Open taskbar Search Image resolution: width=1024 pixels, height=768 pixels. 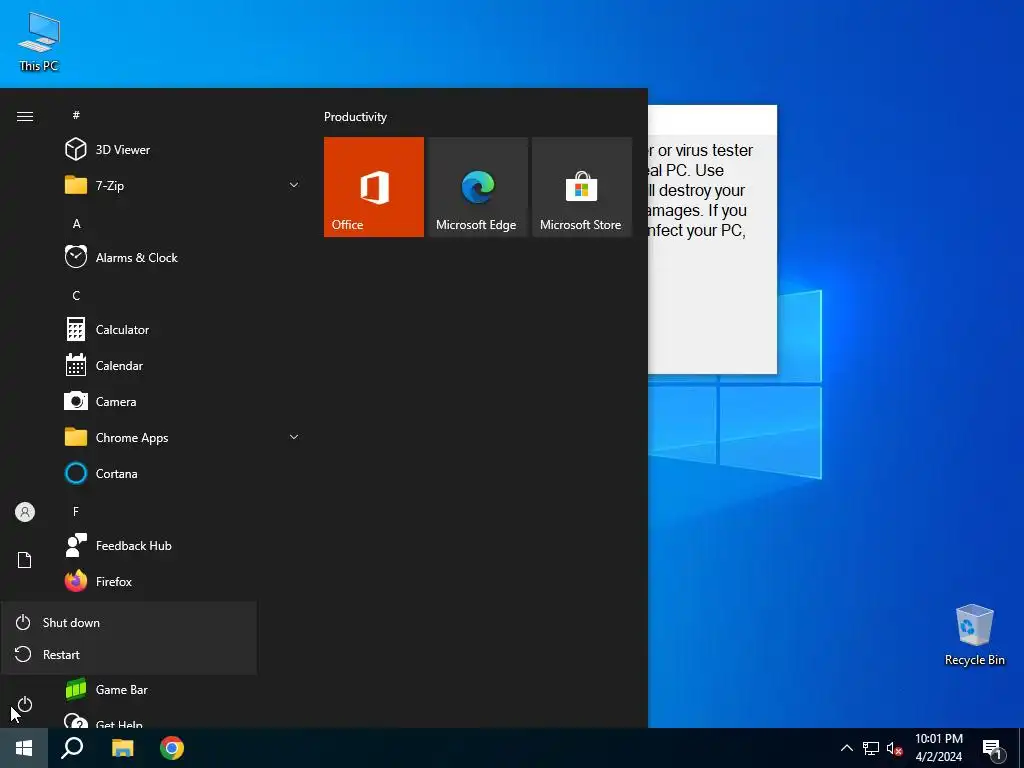pyautogui.click(x=72, y=748)
